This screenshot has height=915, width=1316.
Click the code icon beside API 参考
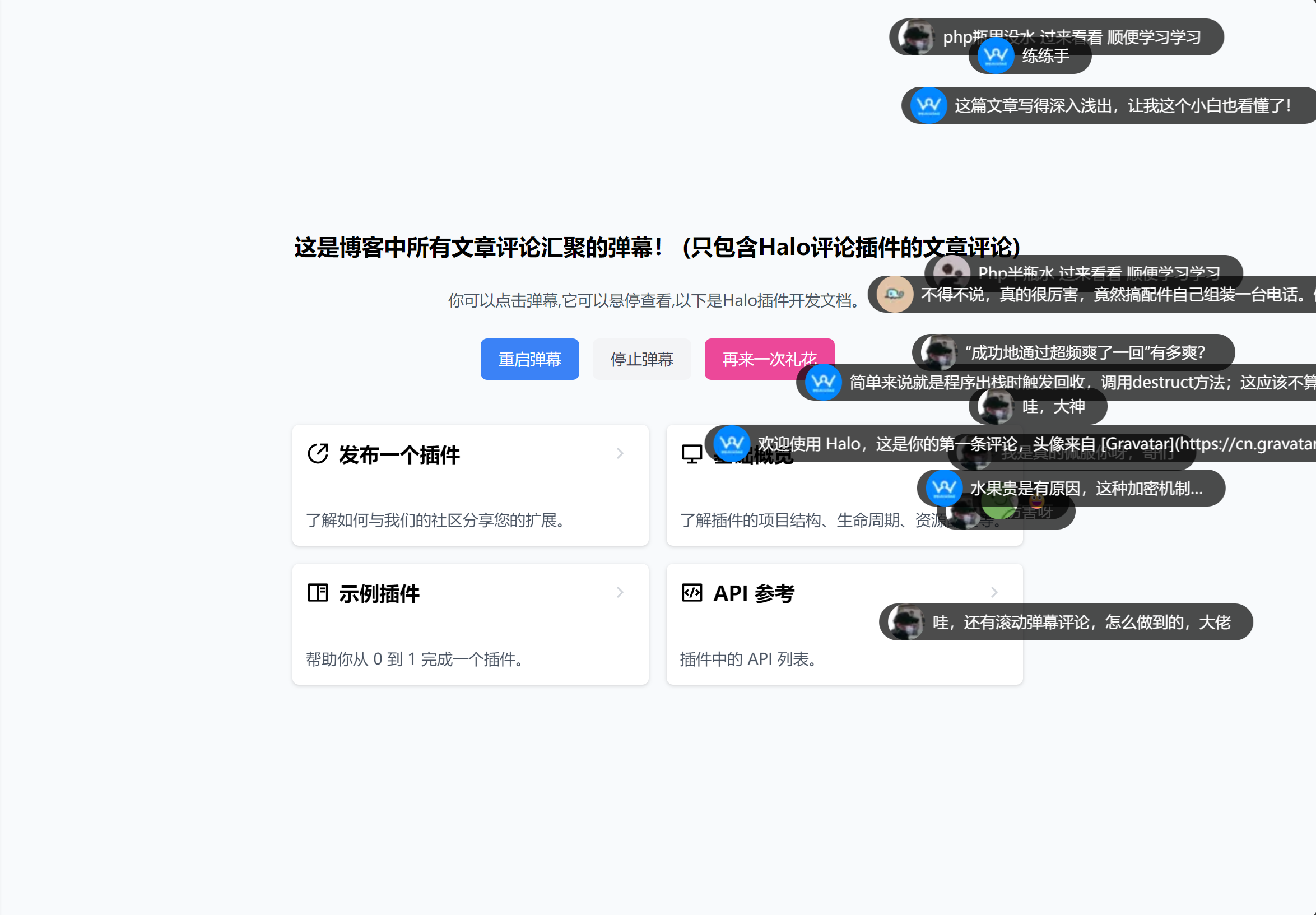pyautogui.click(x=691, y=592)
